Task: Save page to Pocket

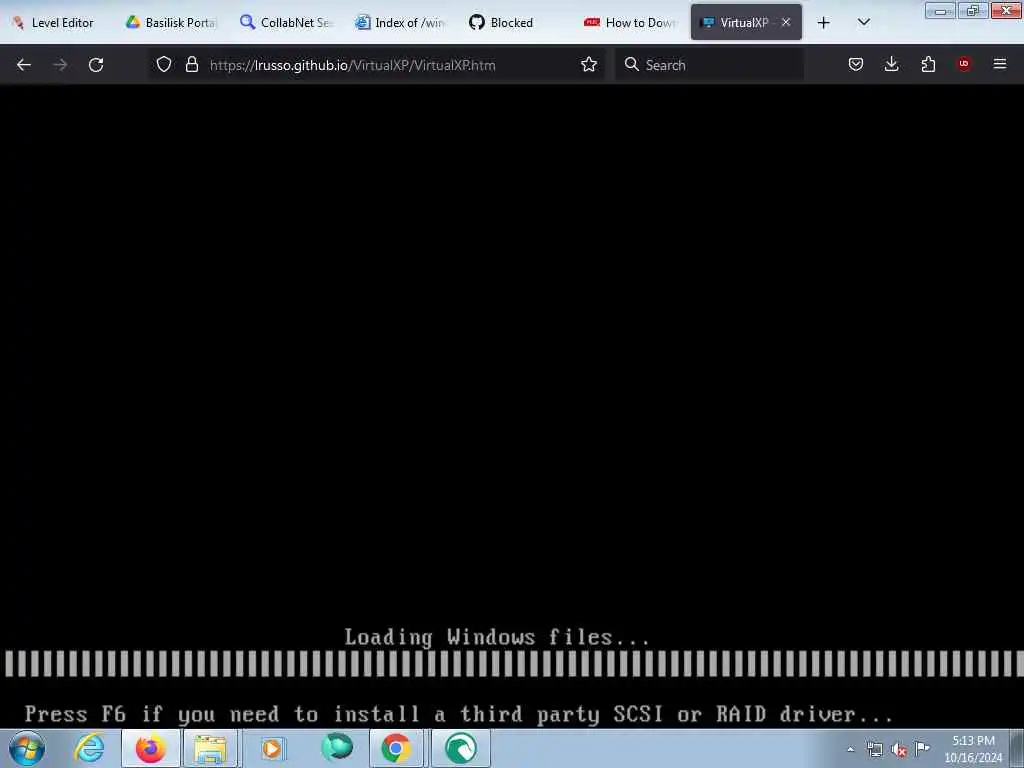Action: point(856,64)
